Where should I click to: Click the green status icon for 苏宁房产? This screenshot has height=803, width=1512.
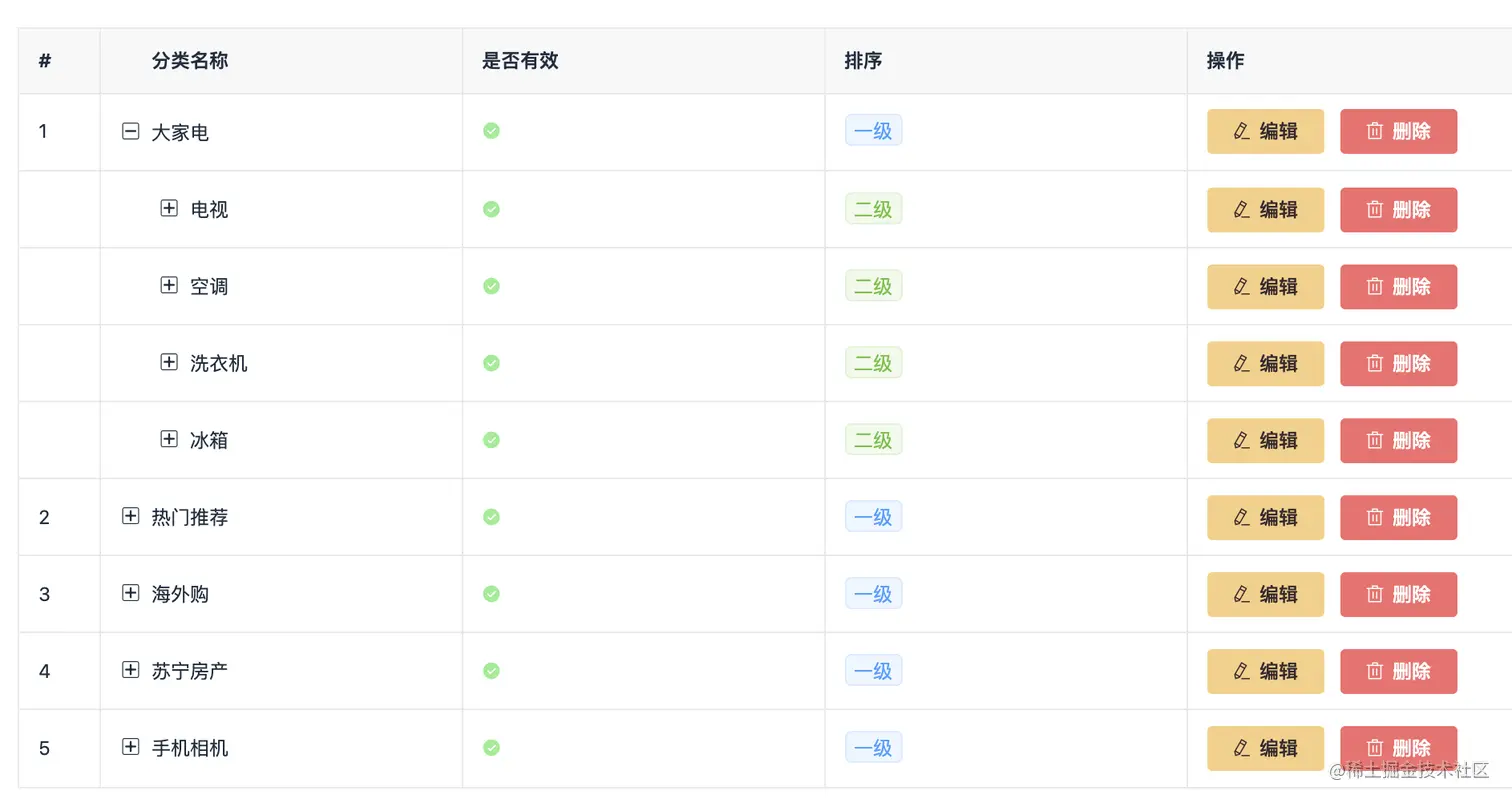491,671
